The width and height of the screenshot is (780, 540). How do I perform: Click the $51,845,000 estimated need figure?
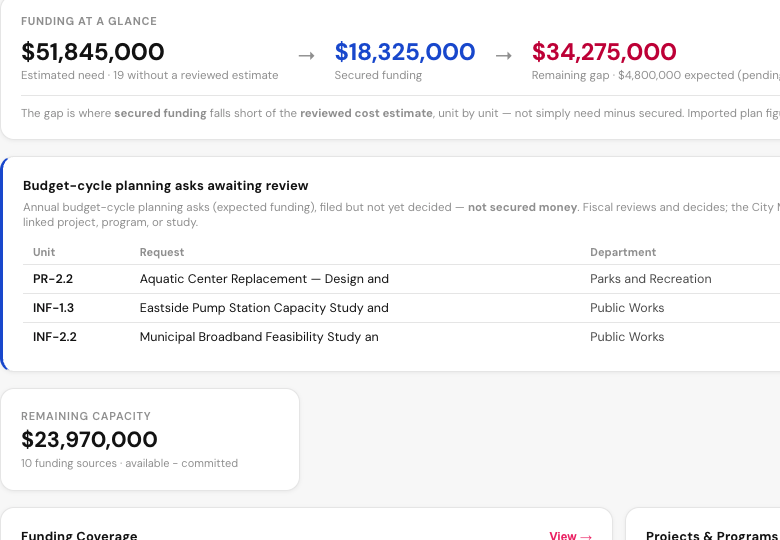click(93, 52)
